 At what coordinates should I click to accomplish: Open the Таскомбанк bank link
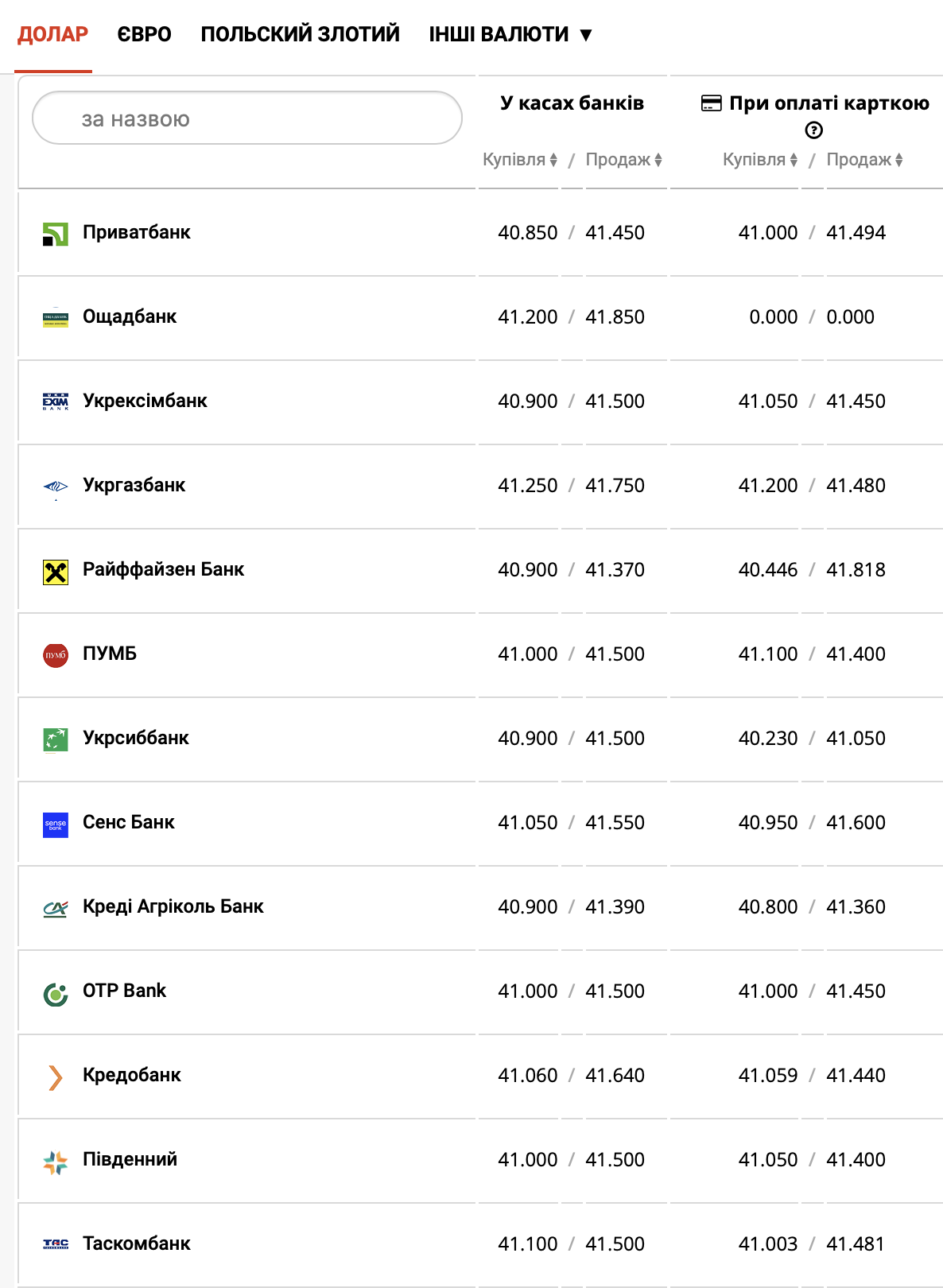(x=136, y=1243)
